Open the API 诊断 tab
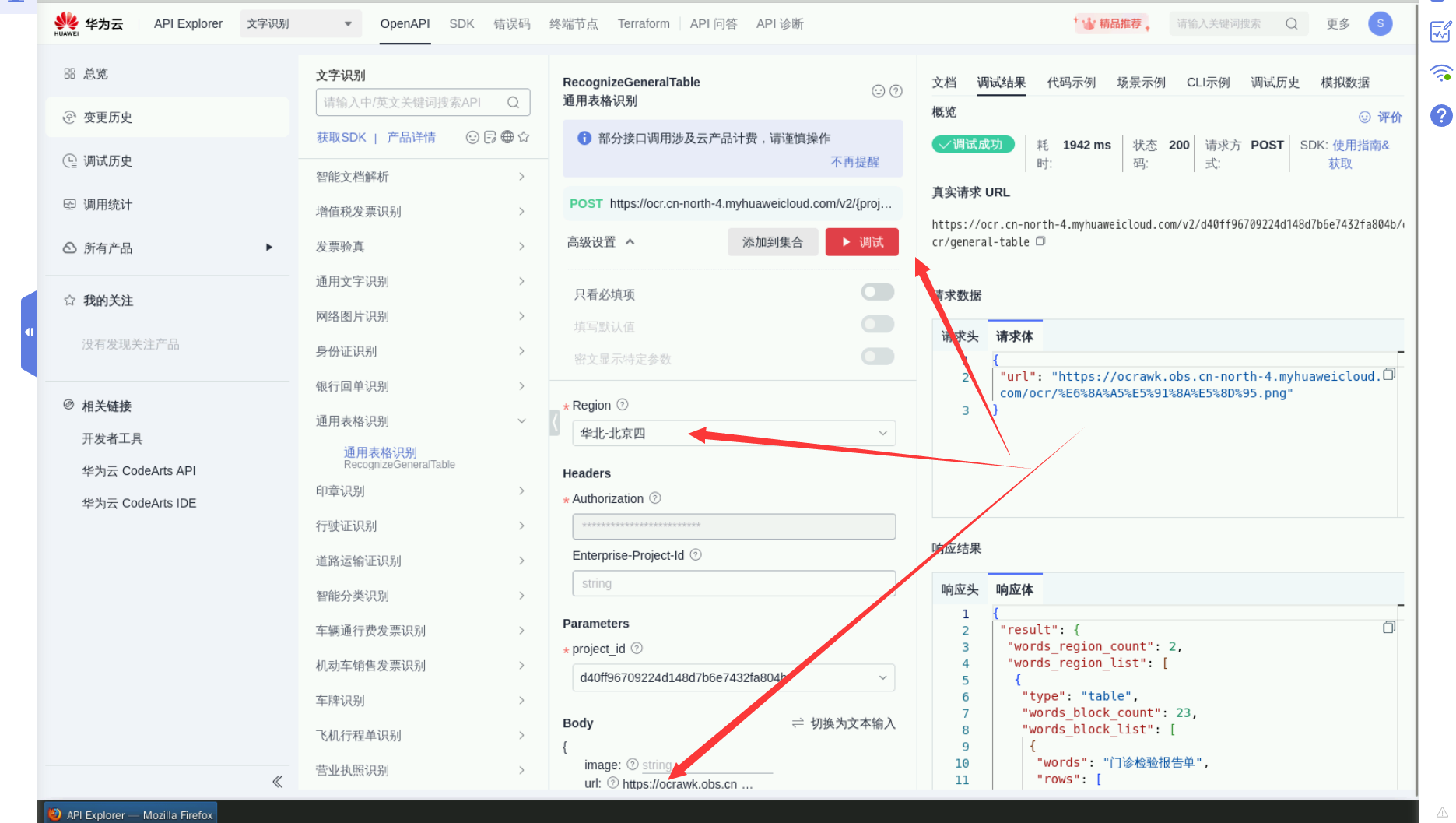The image size is (1456, 823). (780, 23)
